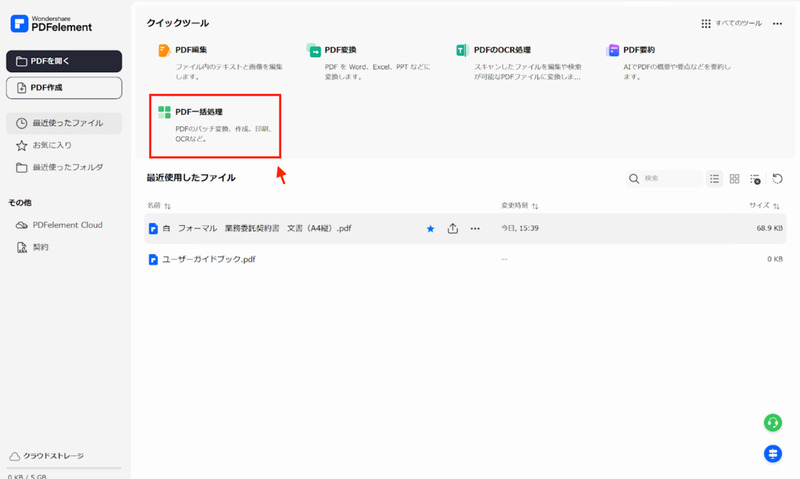Click PDF icon of 業務委託契約書 file
800x479 pixels.
pos(153,229)
